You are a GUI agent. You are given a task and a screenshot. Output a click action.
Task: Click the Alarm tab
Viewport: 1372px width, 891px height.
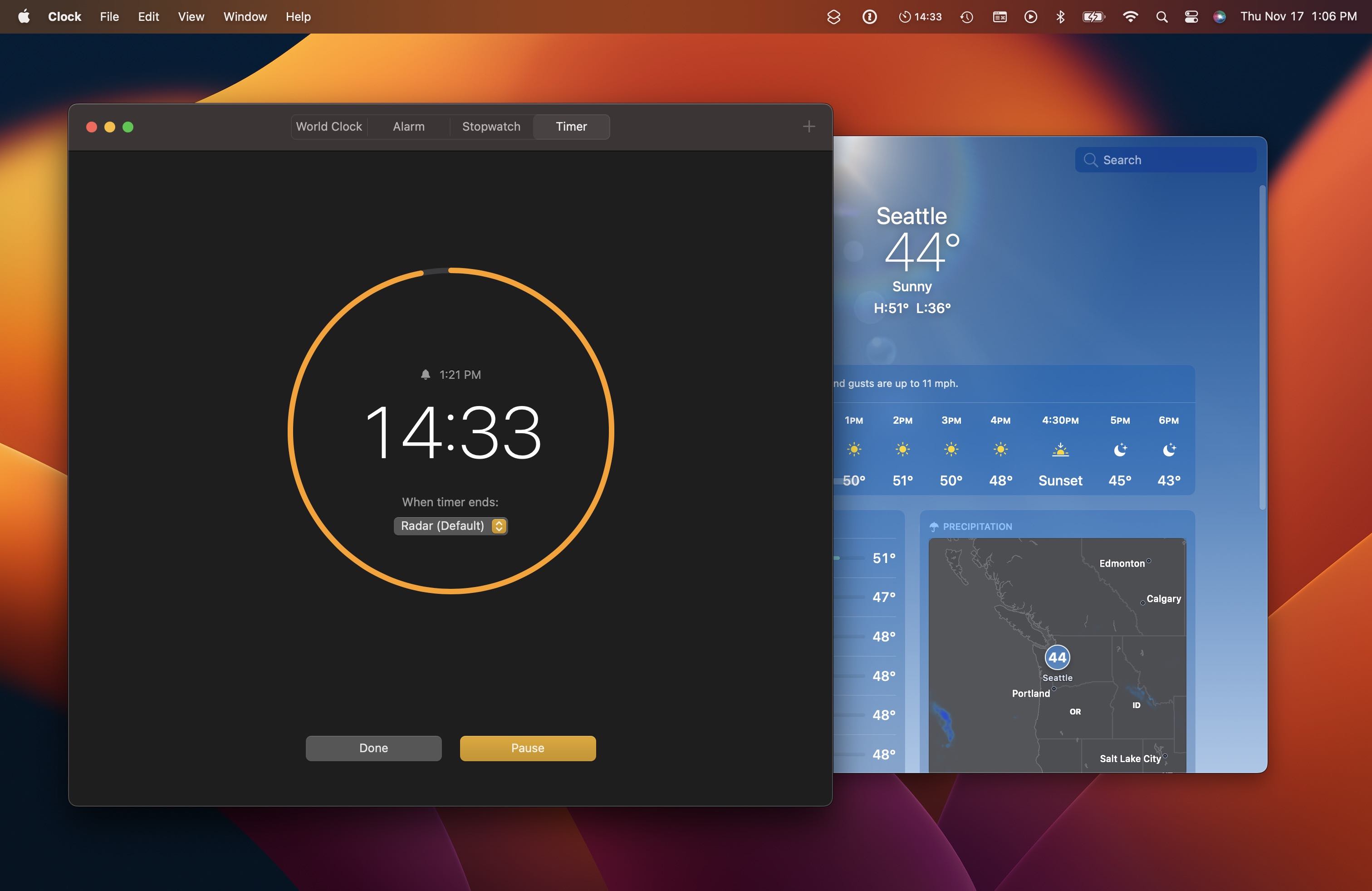pyautogui.click(x=409, y=126)
